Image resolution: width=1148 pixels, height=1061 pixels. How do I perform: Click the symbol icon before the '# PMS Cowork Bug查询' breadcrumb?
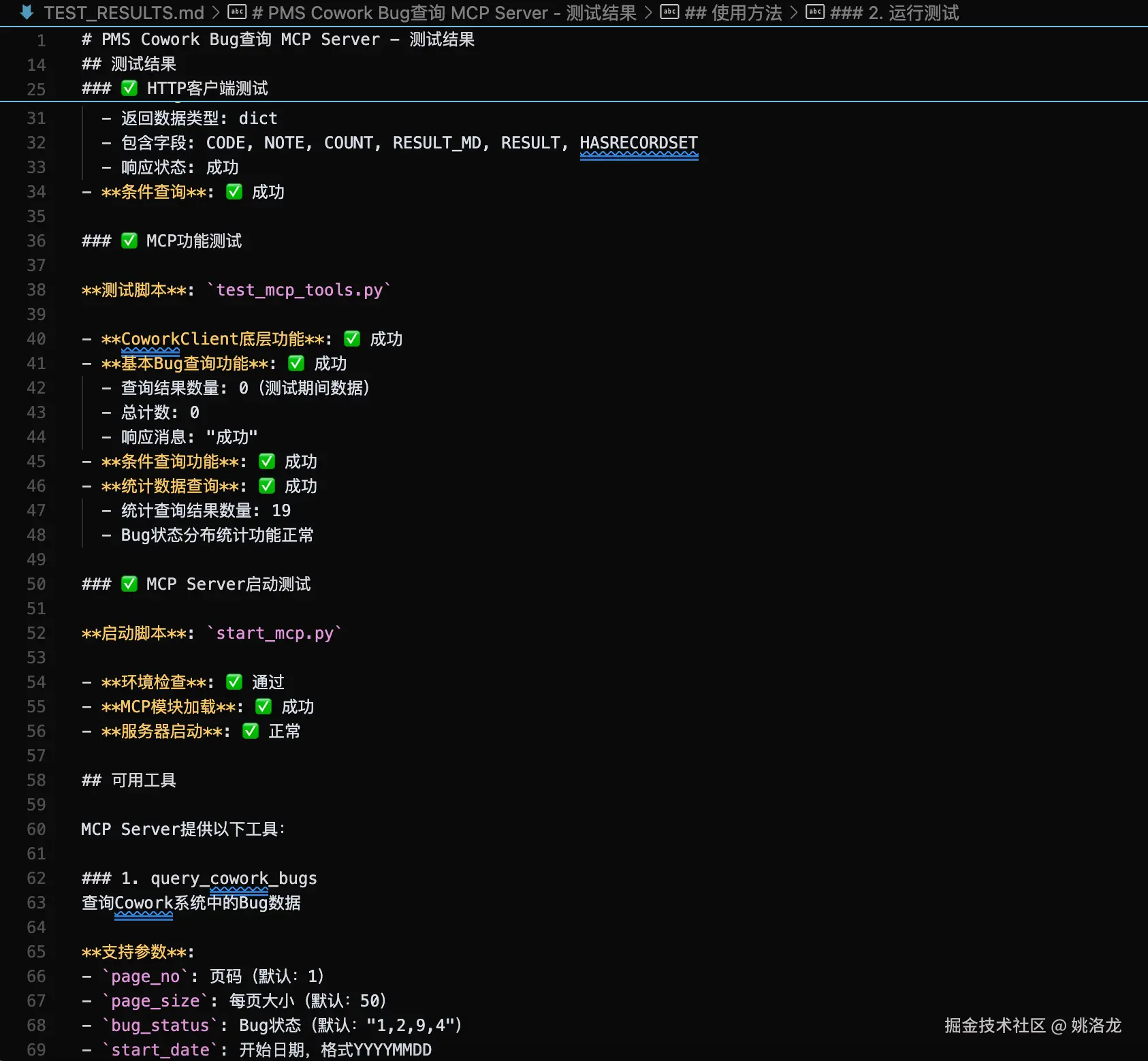[237, 12]
